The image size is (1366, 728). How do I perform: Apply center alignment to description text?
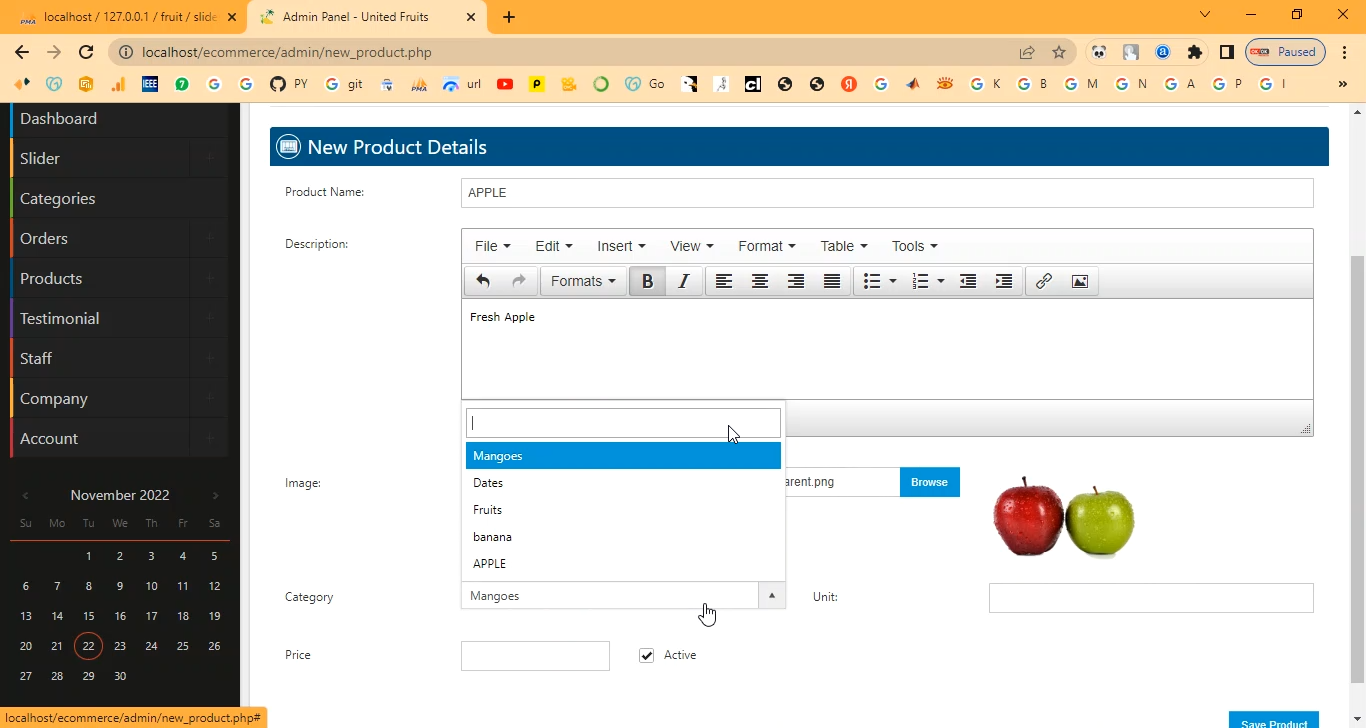[760, 282]
